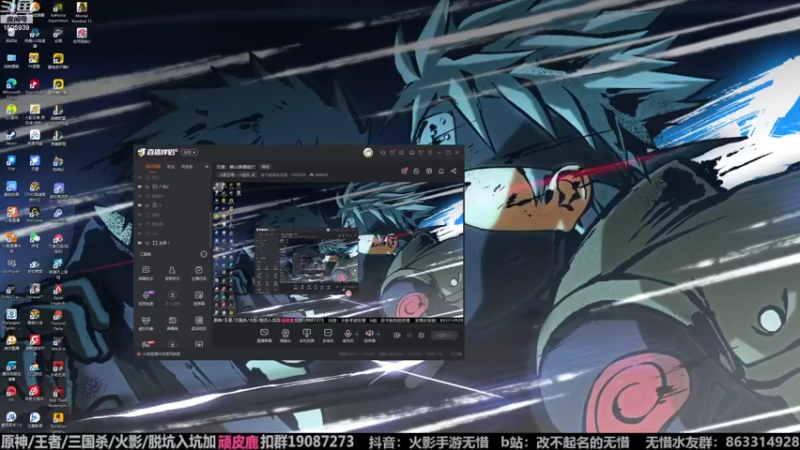Viewport: 800px width, 450px height.
Task: Select the Apex Legends desktop shortcut
Action: (x=58, y=294)
